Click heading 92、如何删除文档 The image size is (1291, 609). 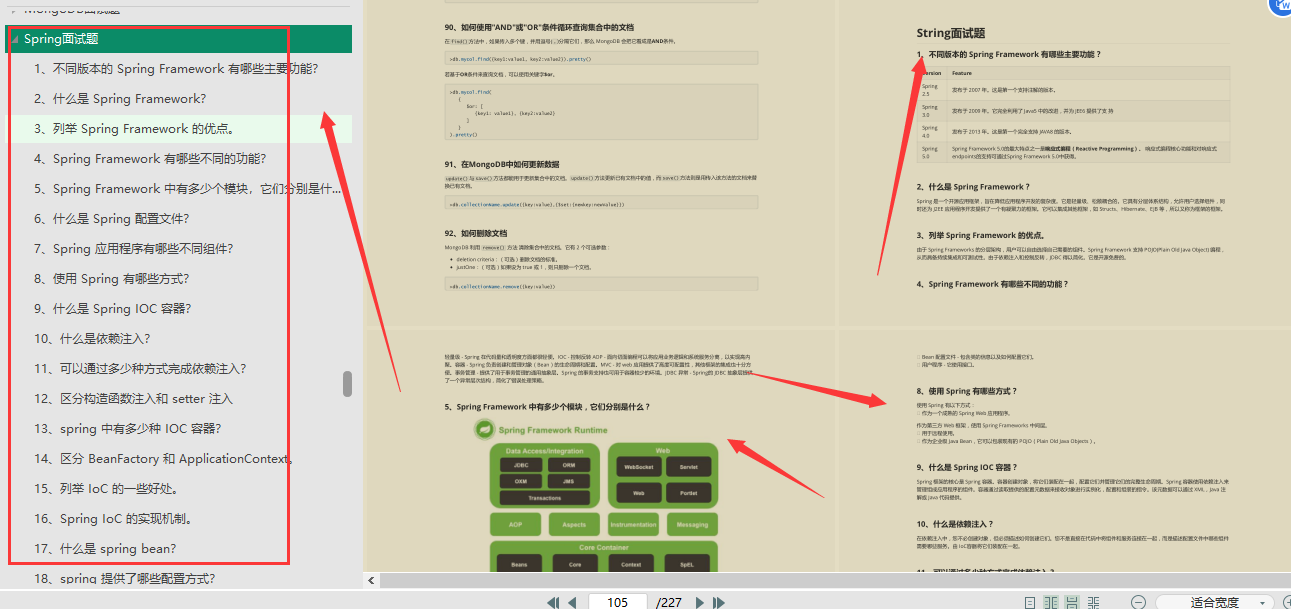[x=476, y=233]
